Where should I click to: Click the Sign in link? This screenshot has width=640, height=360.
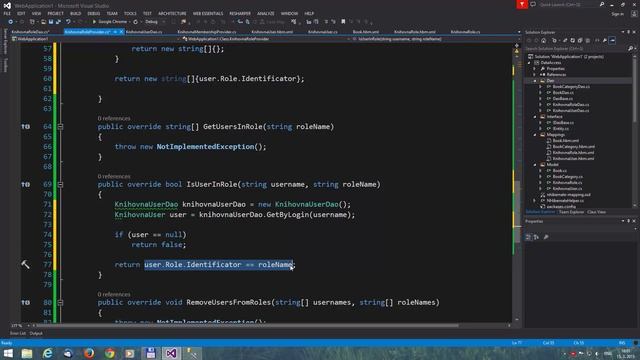[x=618, y=14]
